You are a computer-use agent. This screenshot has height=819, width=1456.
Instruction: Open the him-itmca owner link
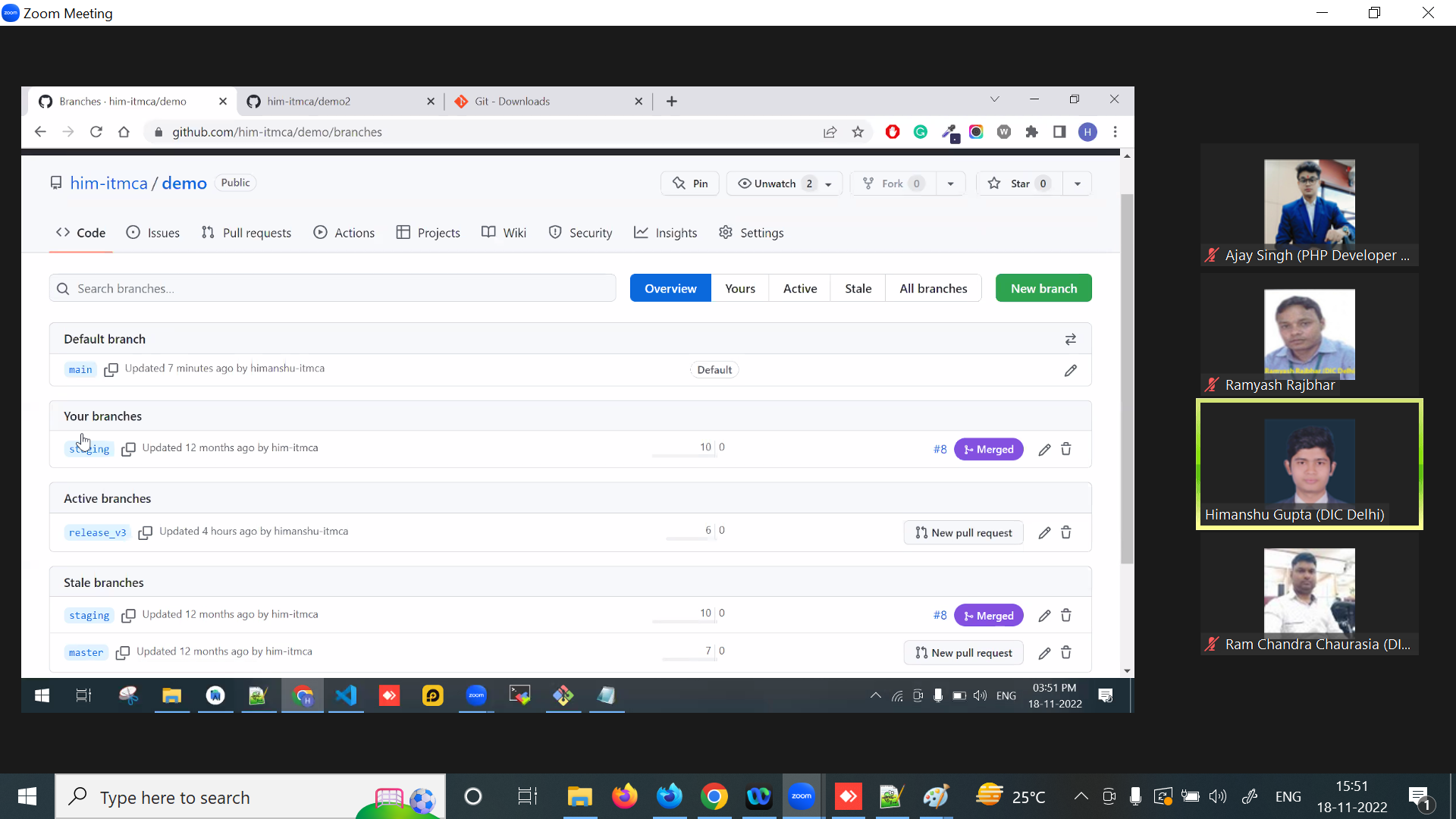(108, 183)
